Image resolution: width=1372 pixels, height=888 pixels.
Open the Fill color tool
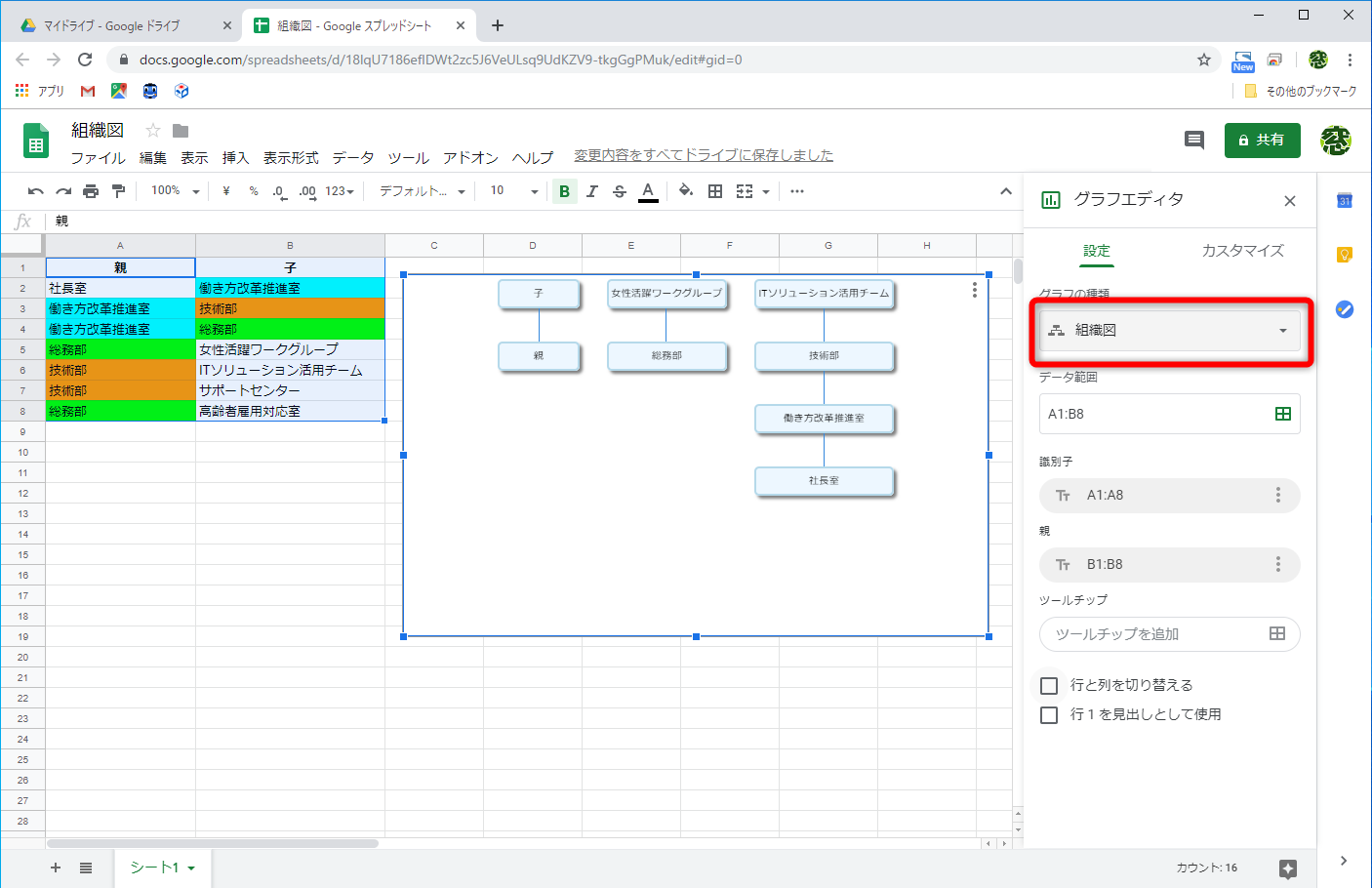[686, 190]
